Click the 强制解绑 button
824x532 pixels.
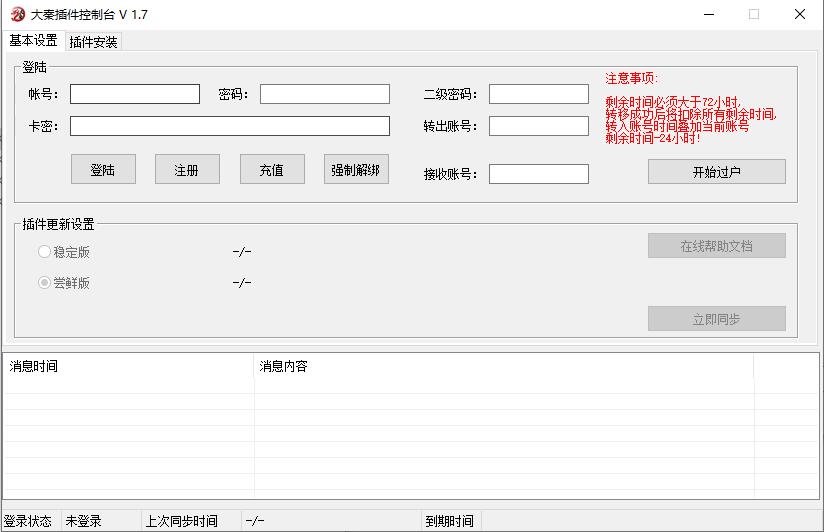point(356,169)
